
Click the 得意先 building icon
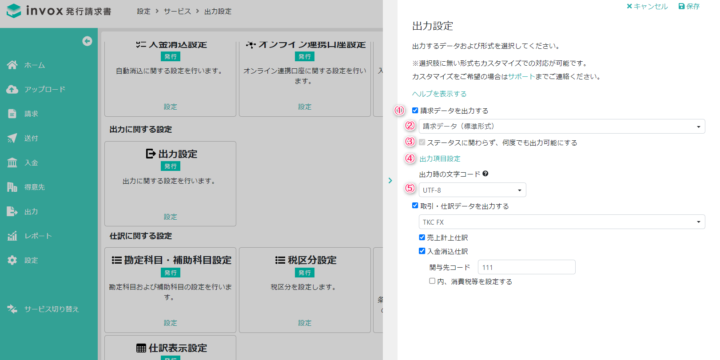coord(12,187)
